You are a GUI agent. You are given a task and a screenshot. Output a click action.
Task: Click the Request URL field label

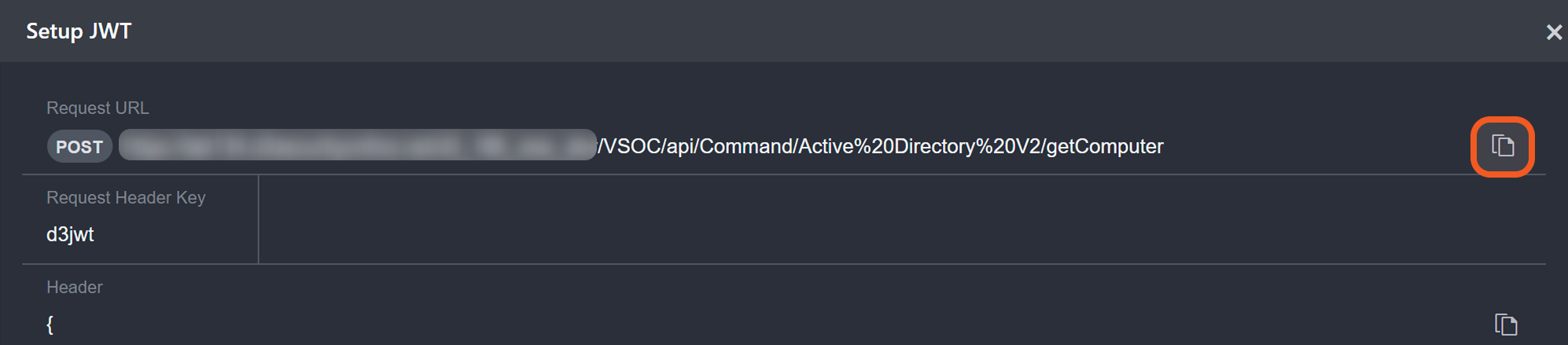coord(98,108)
